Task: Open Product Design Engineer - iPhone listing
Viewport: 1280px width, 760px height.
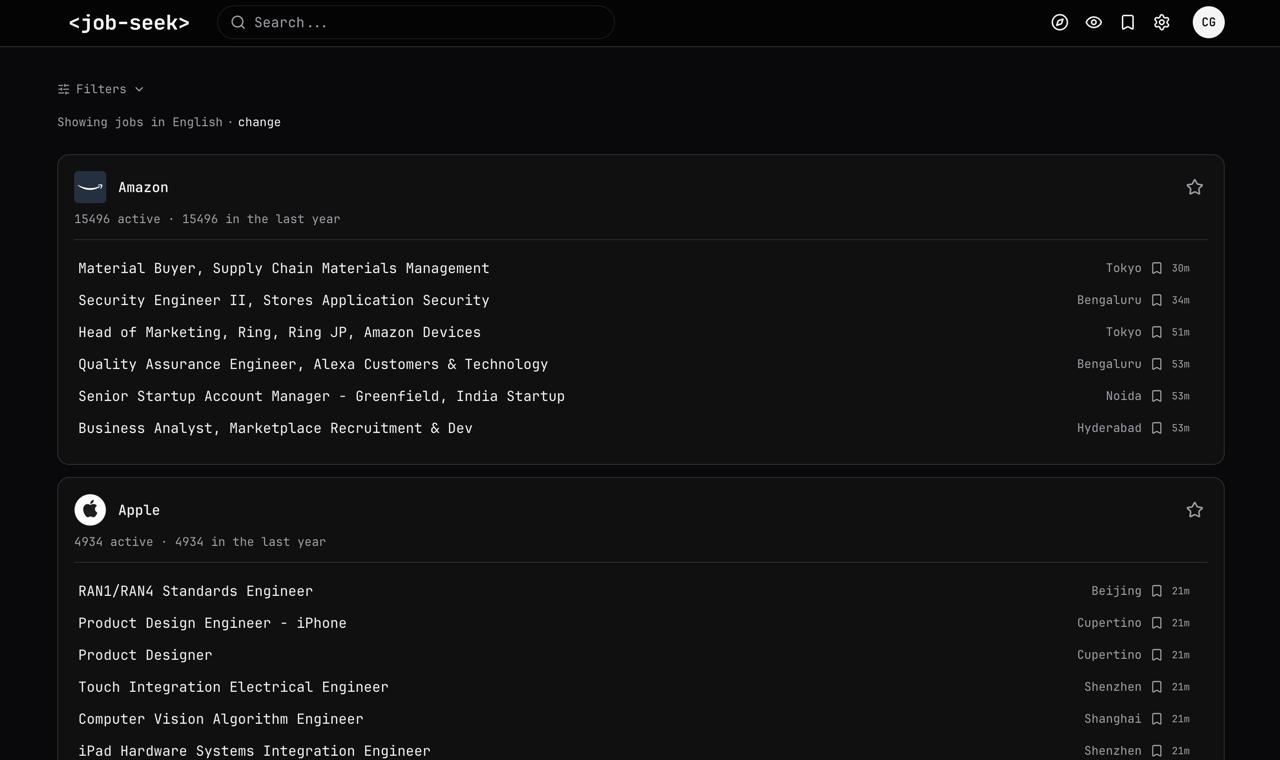Action: coord(213,623)
